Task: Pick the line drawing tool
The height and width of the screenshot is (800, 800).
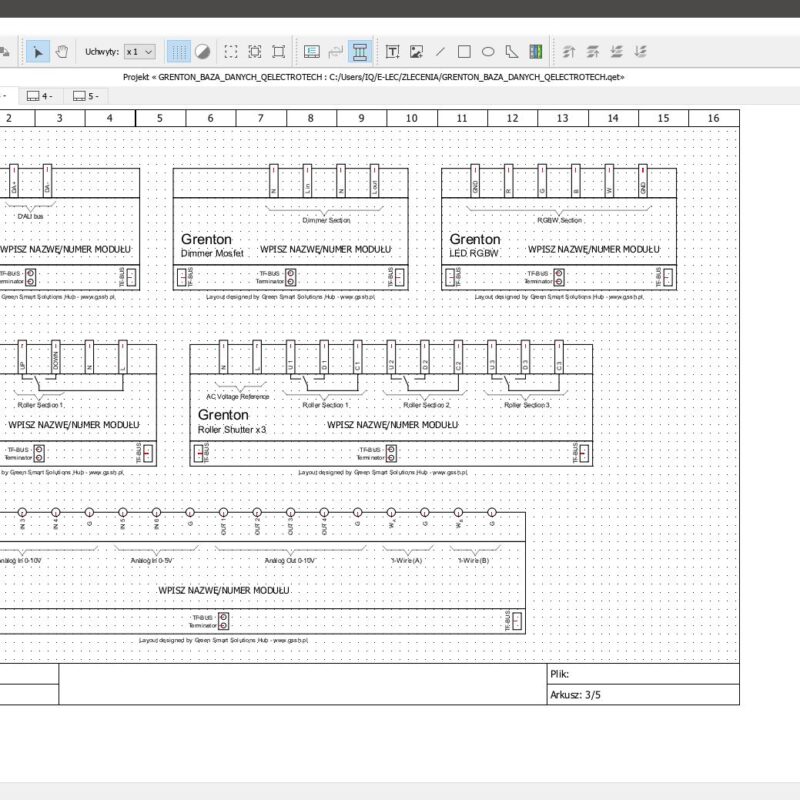Action: pos(440,51)
